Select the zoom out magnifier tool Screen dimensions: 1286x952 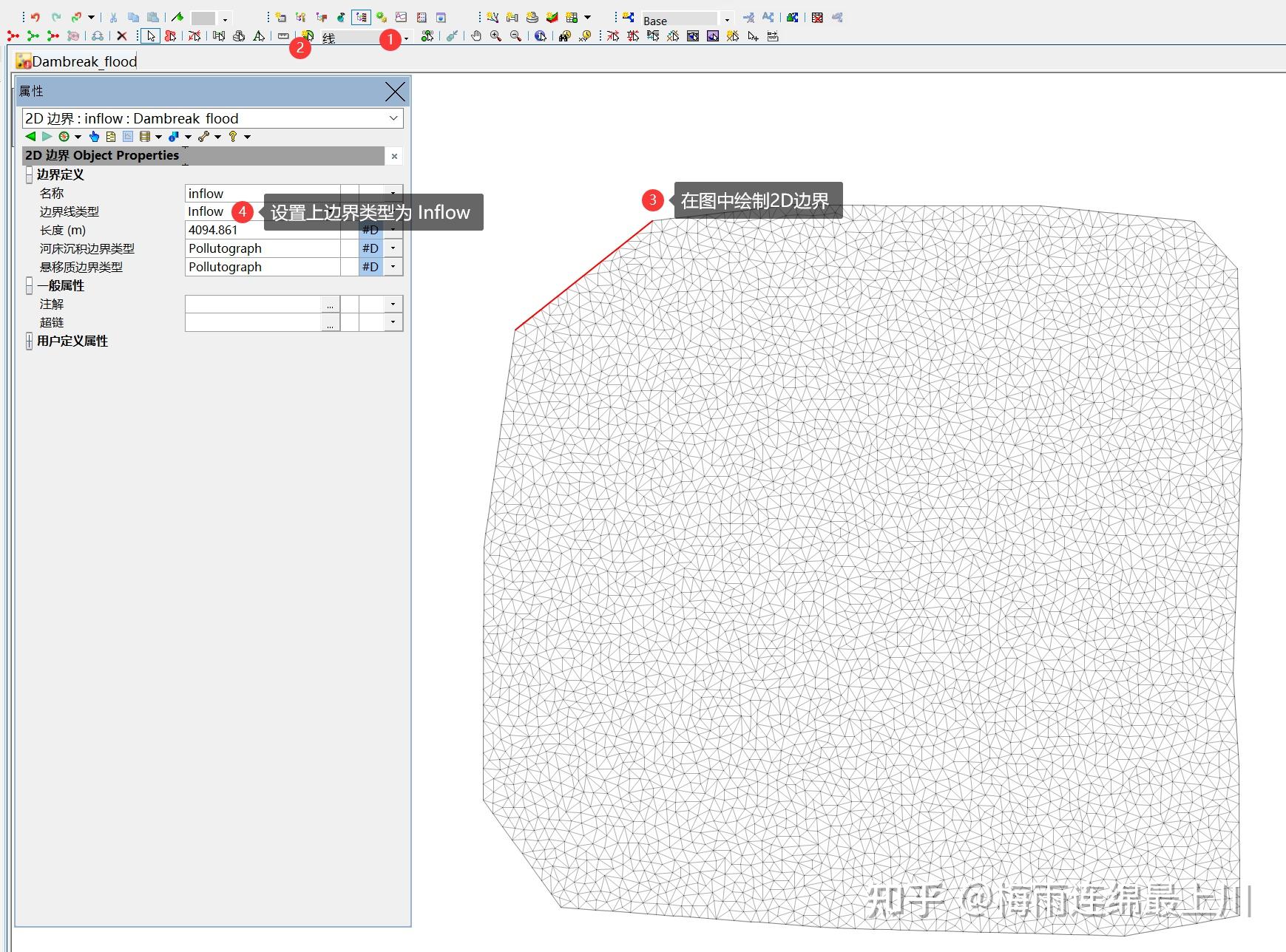[x=514, y=36]
